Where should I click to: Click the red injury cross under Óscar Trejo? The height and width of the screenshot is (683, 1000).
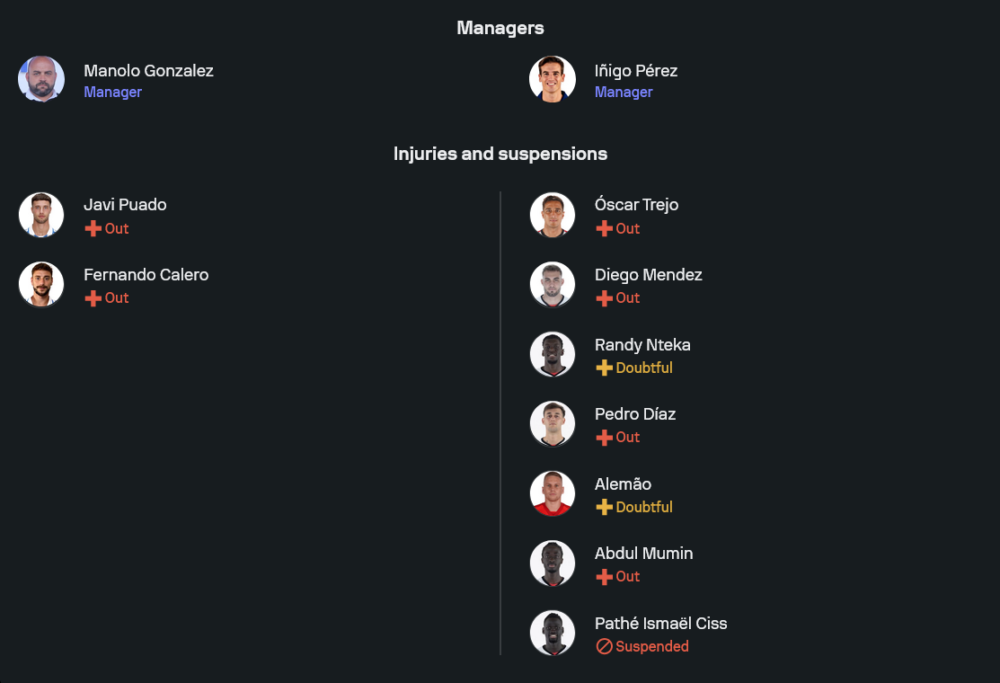[x=604, y=229]
